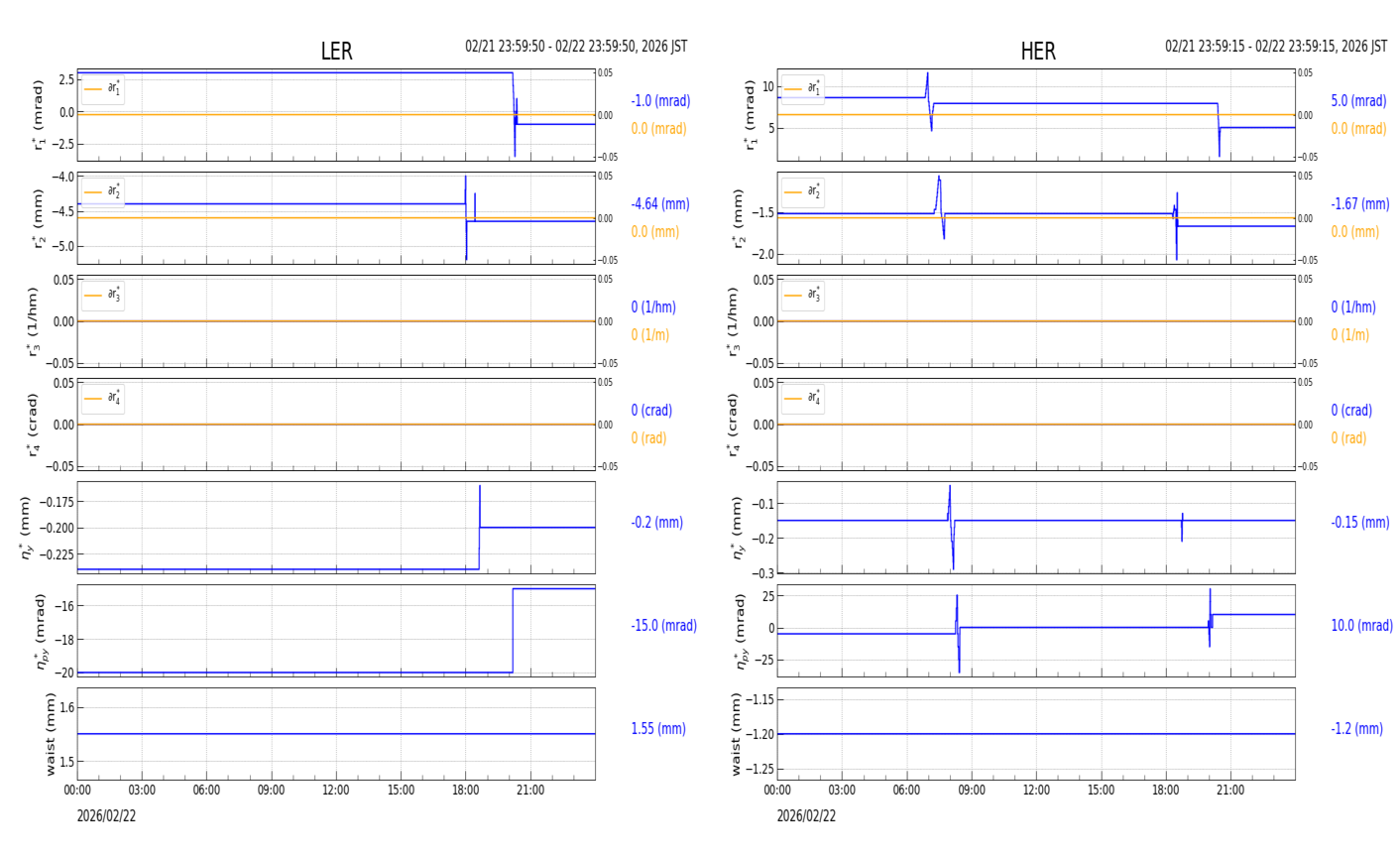This screenshot has height=857, width=1400.
Task: Click the LER r3* (1/hm) axis label
Action: (x=33, y=321)
